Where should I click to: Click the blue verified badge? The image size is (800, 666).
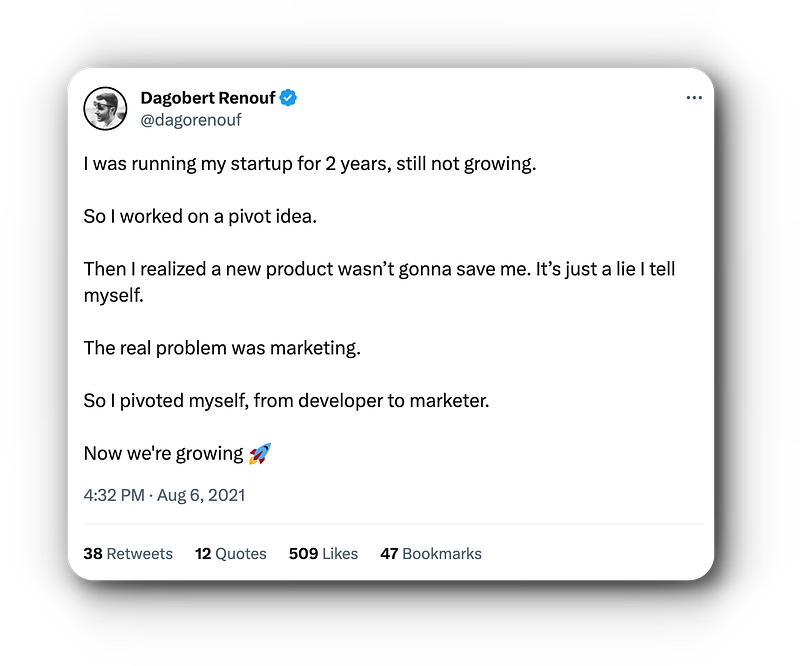click(x=289, y=98)
